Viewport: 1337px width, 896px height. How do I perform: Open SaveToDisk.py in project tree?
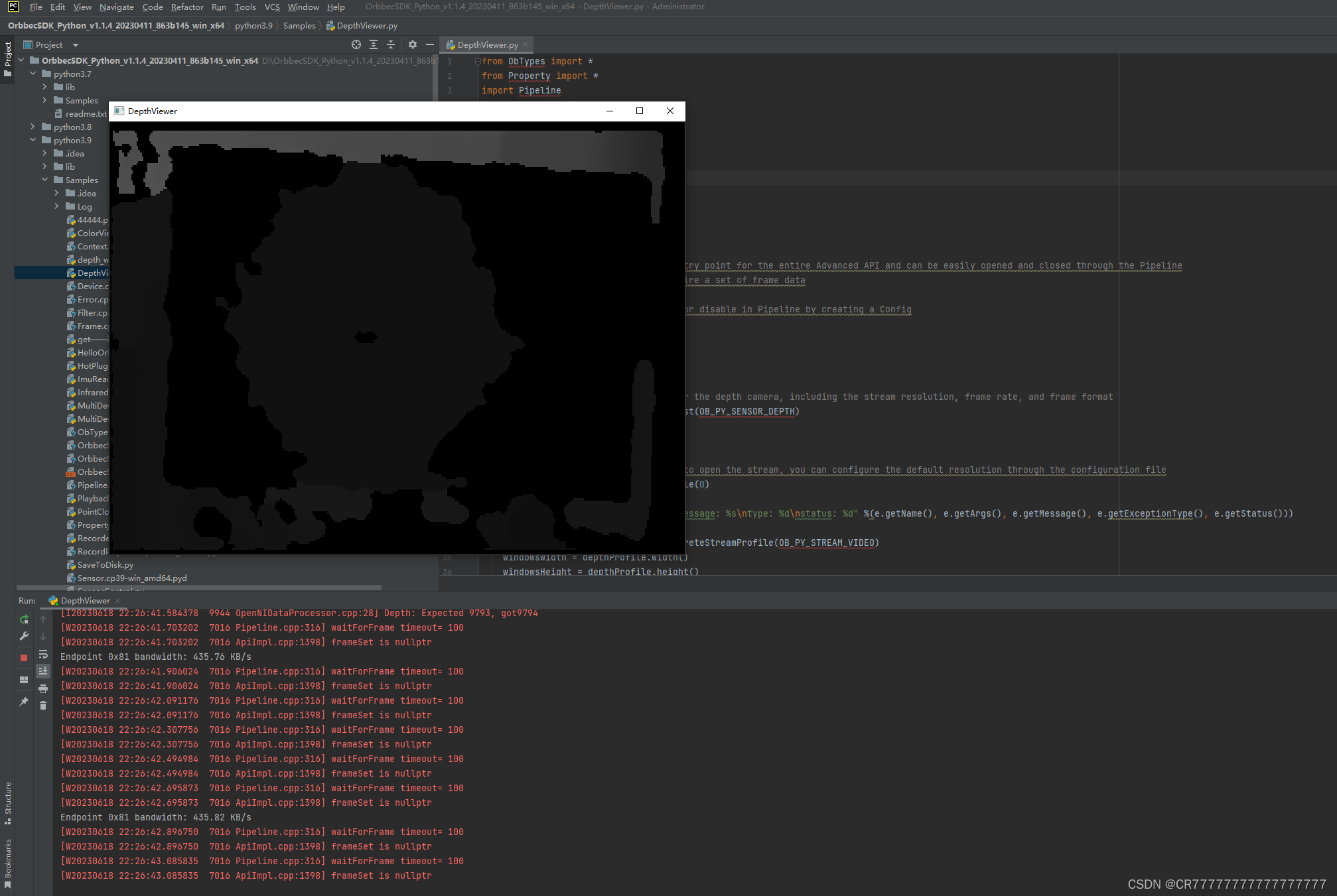coord(105,564)
